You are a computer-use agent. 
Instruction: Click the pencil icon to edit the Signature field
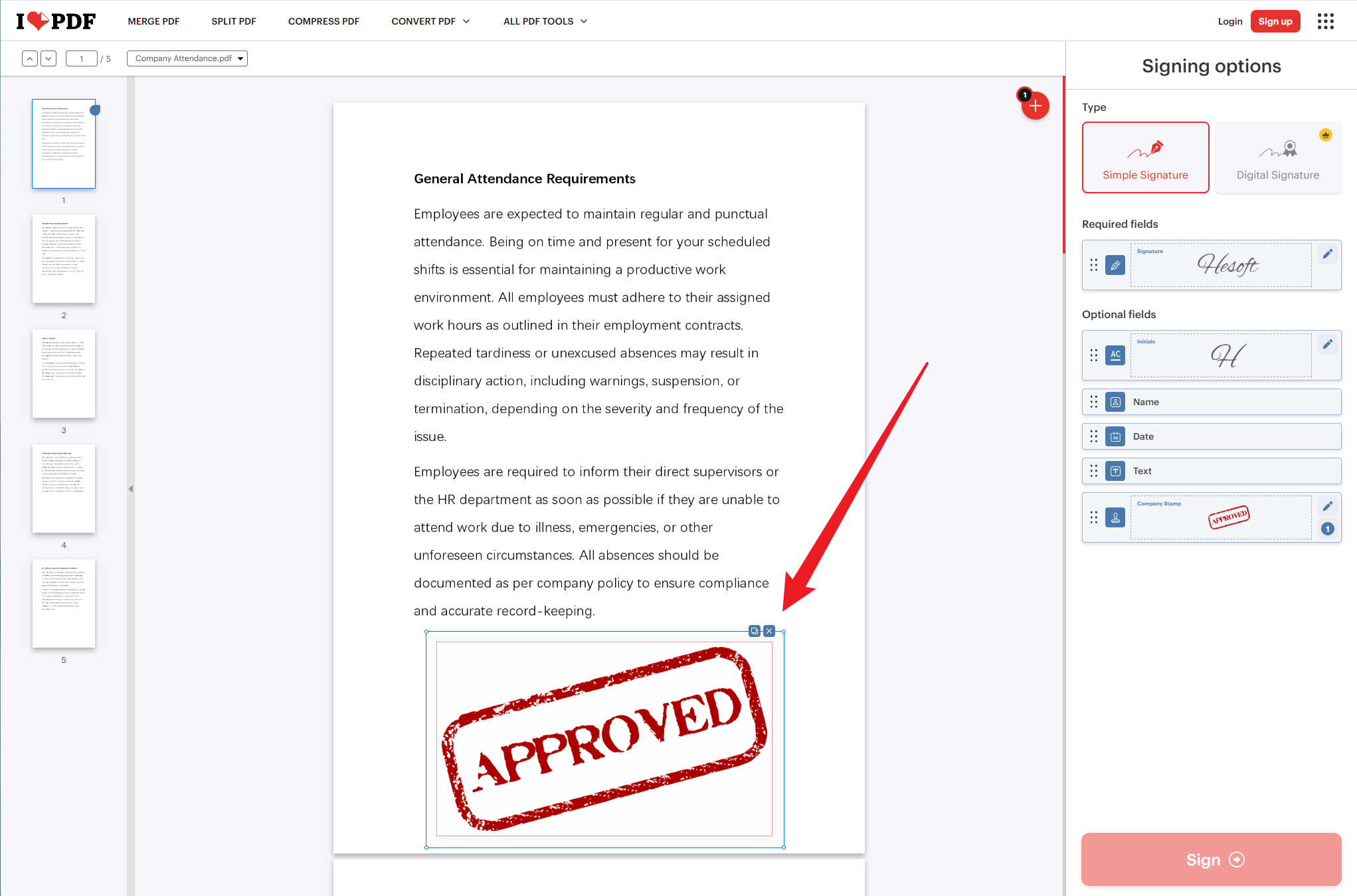click(1328, 254)
